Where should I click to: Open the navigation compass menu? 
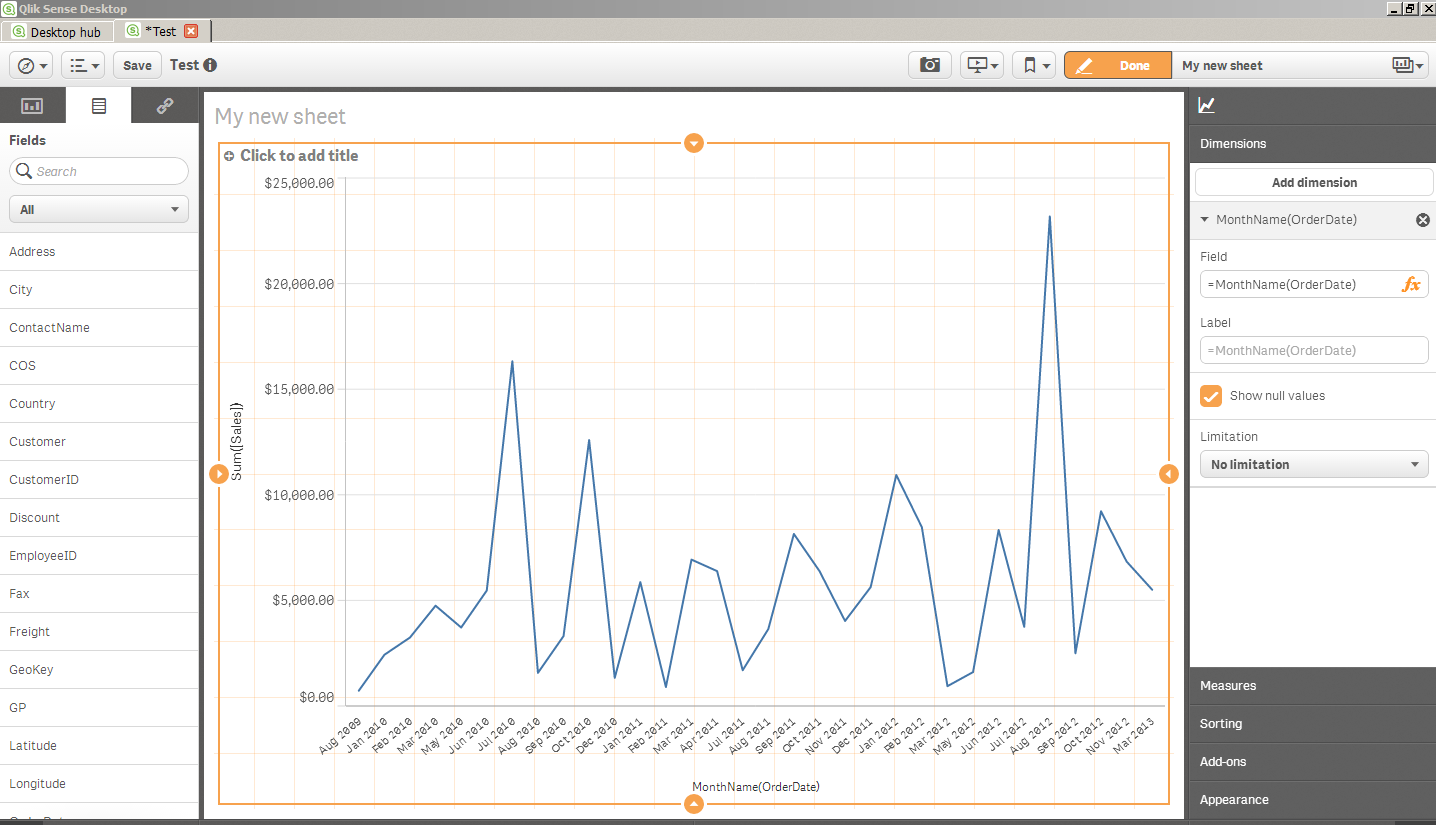pyautogui.click(x=31, y=65)
